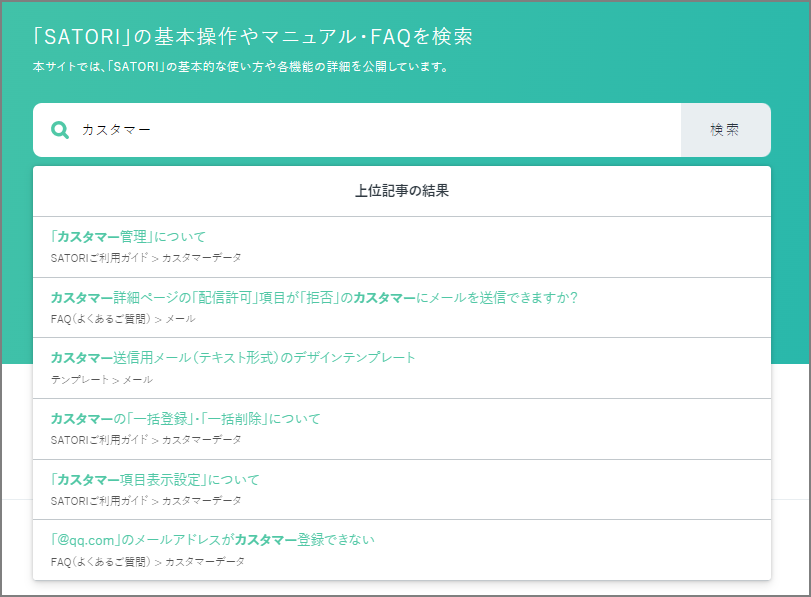
Task: Open カスタマーの「一括登録」・「一括削除」について result
Action: point(185,419)
